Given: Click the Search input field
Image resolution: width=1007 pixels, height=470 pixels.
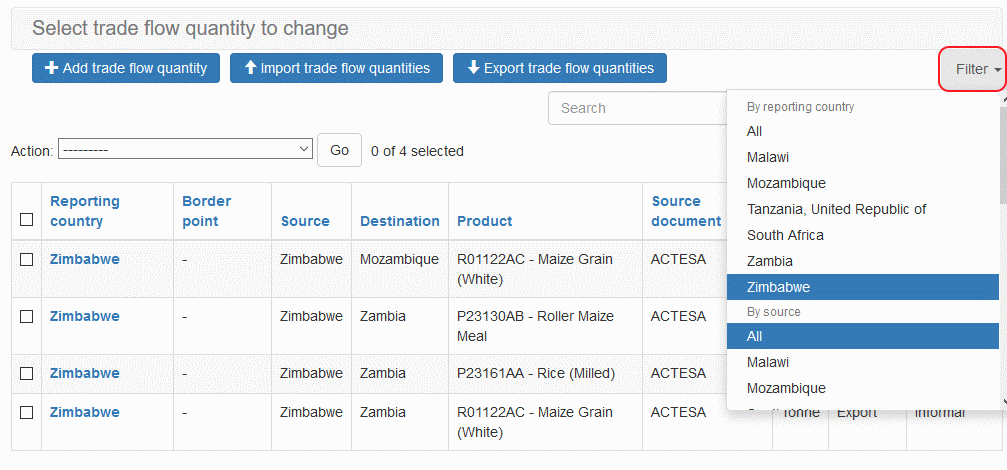Looking at the screenshot, I should point(637,108).
